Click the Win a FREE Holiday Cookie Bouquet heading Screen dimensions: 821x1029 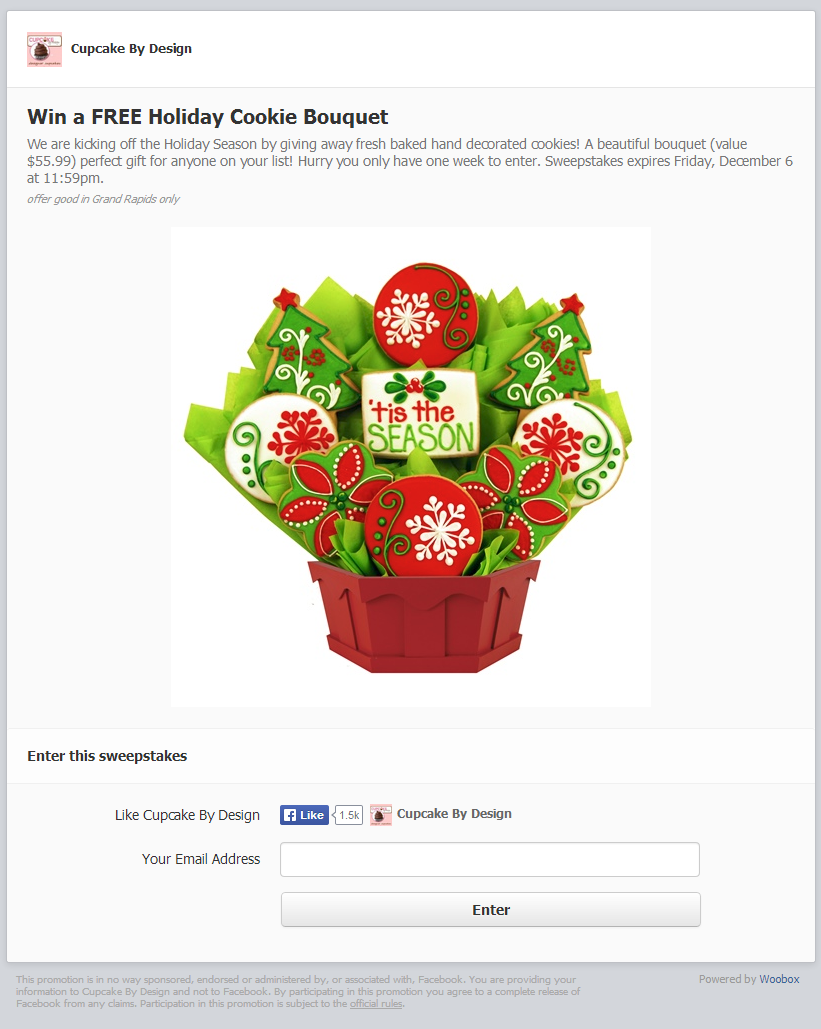point(207,117)
